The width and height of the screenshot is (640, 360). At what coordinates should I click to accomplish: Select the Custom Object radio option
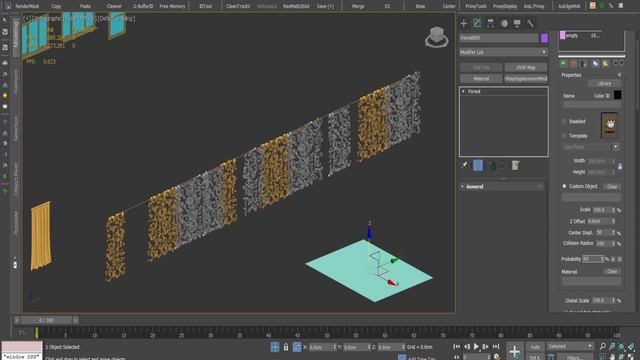click(x=564, y=186)
